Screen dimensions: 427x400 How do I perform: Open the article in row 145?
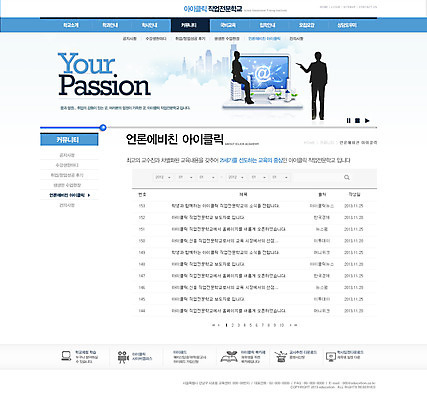click(208, 299)
